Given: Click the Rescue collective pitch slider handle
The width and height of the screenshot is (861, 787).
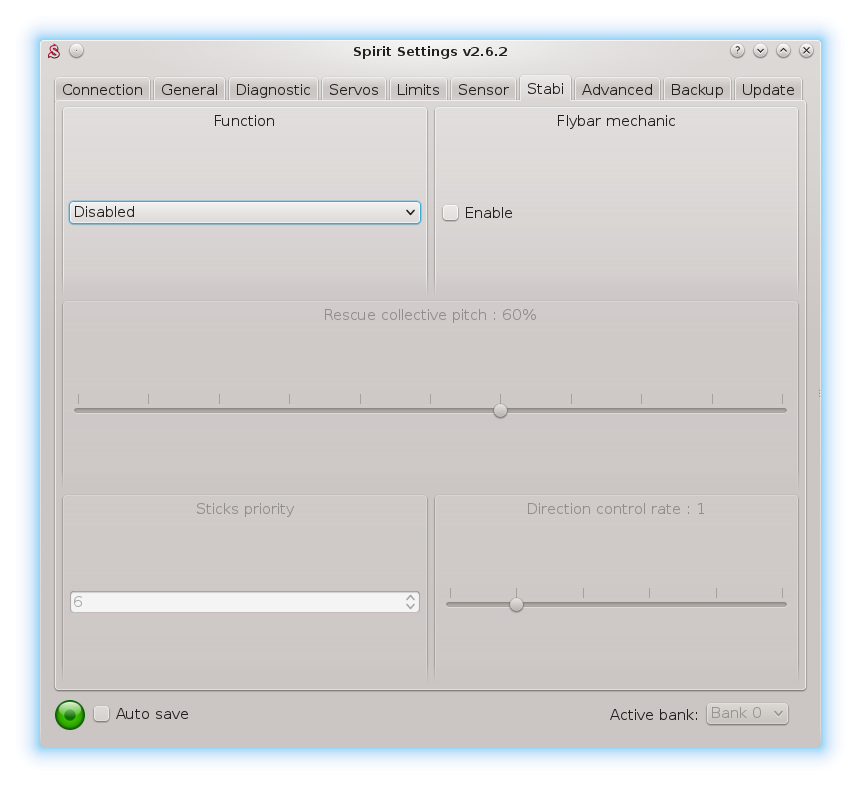Looking at the screenshot, I should click(x=500, y=410).
